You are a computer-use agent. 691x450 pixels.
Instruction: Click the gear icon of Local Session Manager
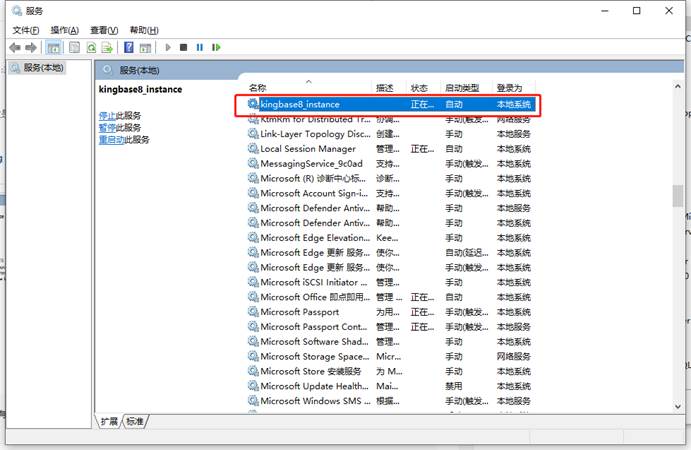[x=253, y=149]
